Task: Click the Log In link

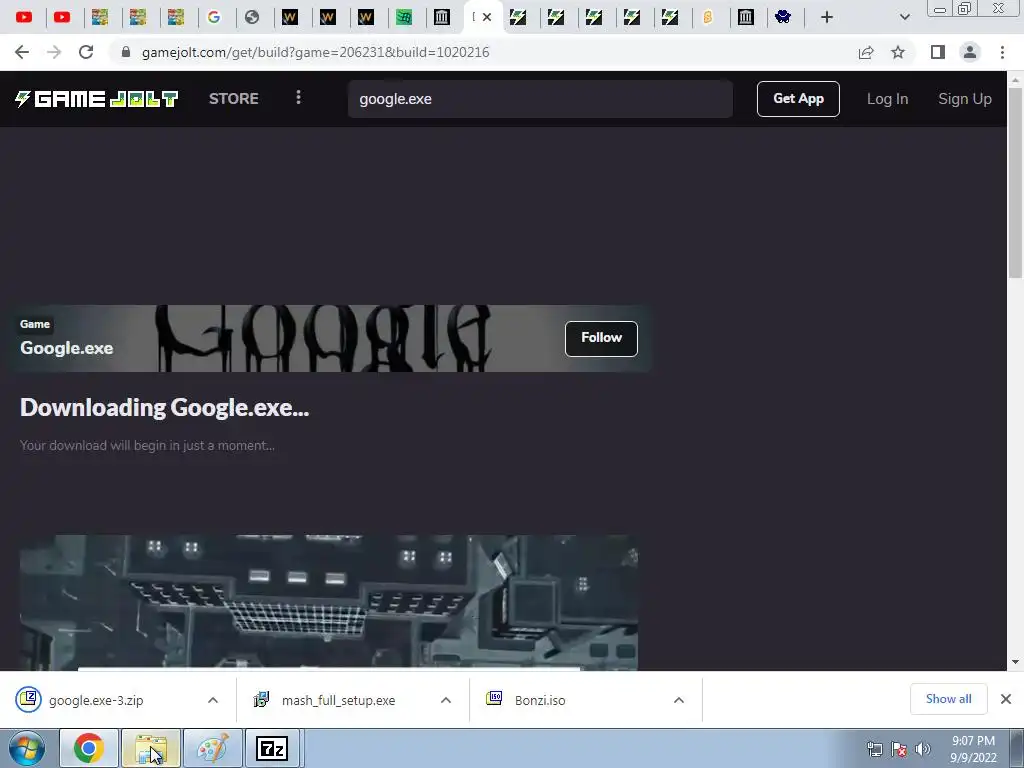Action: pos(887,99)
